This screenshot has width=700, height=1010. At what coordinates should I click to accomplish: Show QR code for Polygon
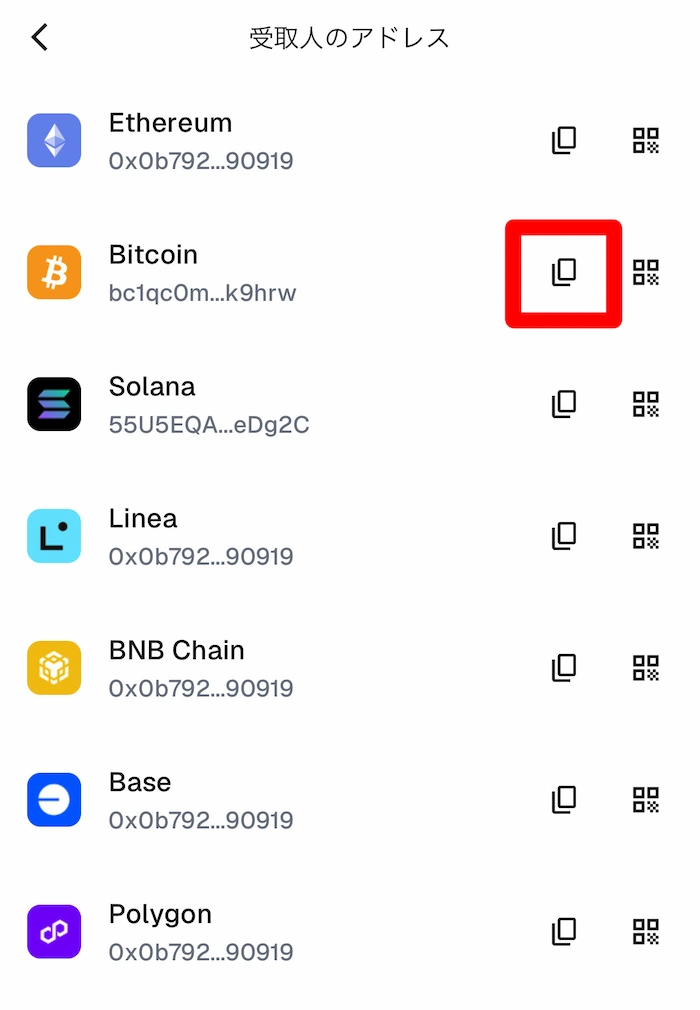click(x=646, y=932)
